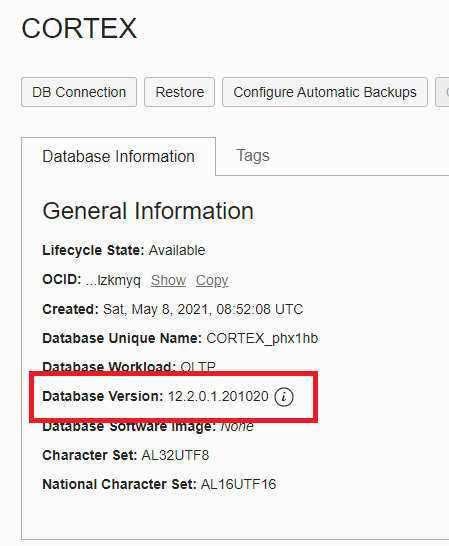Click the info icon beside Database Version
The image size is (449, 546).
click(284, 397)
